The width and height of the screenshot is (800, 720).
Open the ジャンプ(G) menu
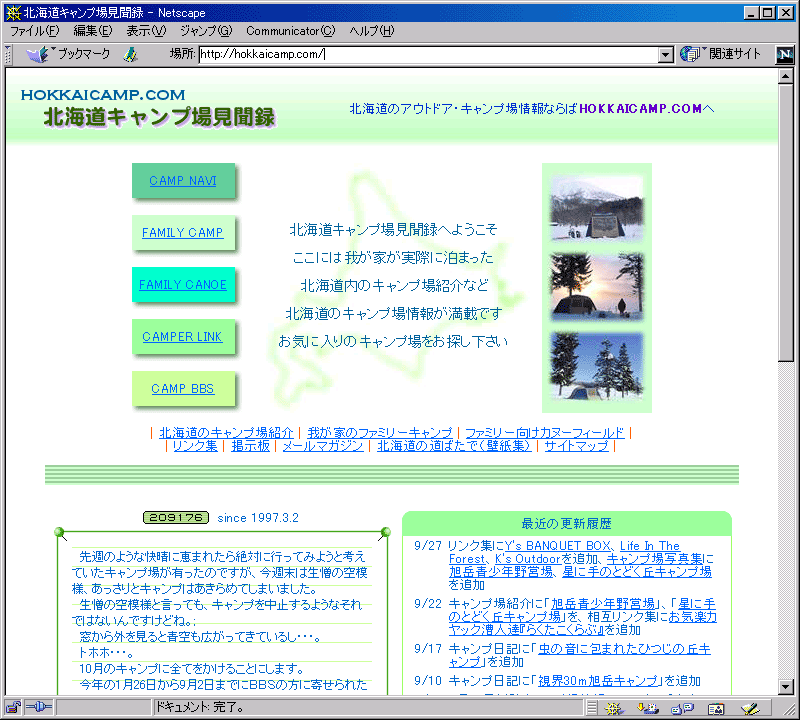point(206,31)
